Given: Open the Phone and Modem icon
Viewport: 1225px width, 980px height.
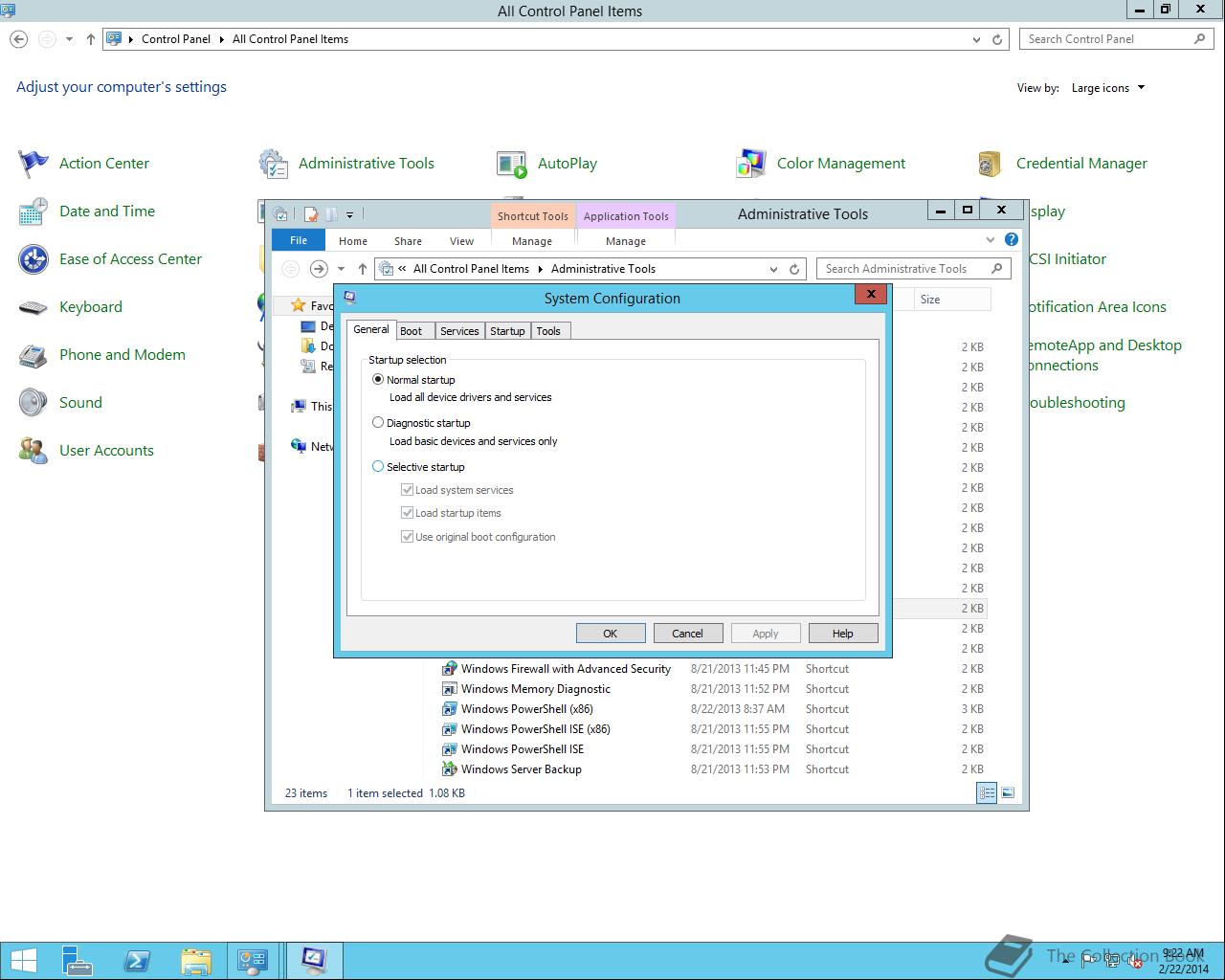Looking at the screenshot, I should 33,355.
